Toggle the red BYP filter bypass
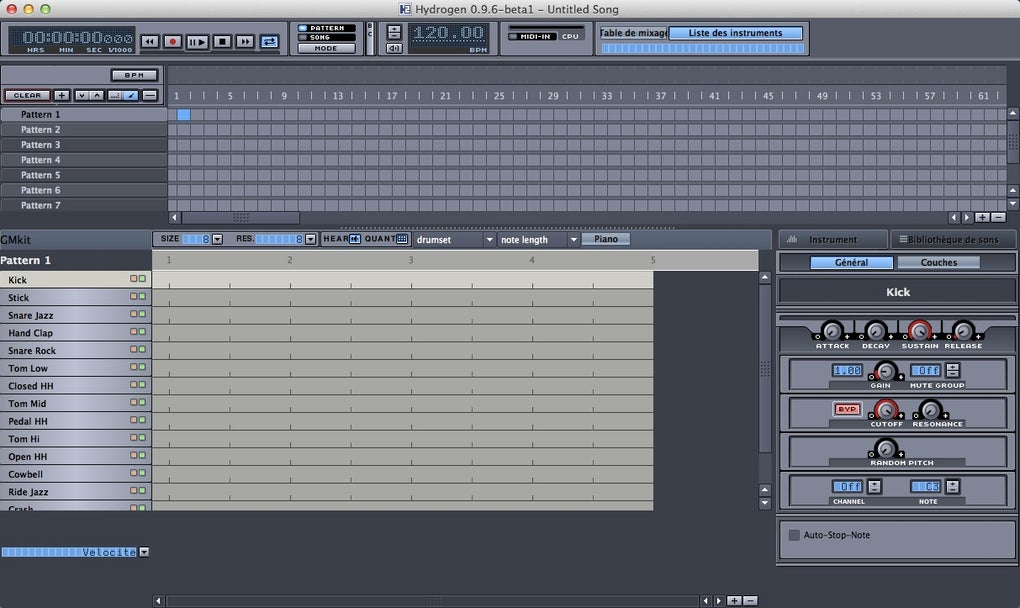The image size is (1020, 608). point(847,409)
